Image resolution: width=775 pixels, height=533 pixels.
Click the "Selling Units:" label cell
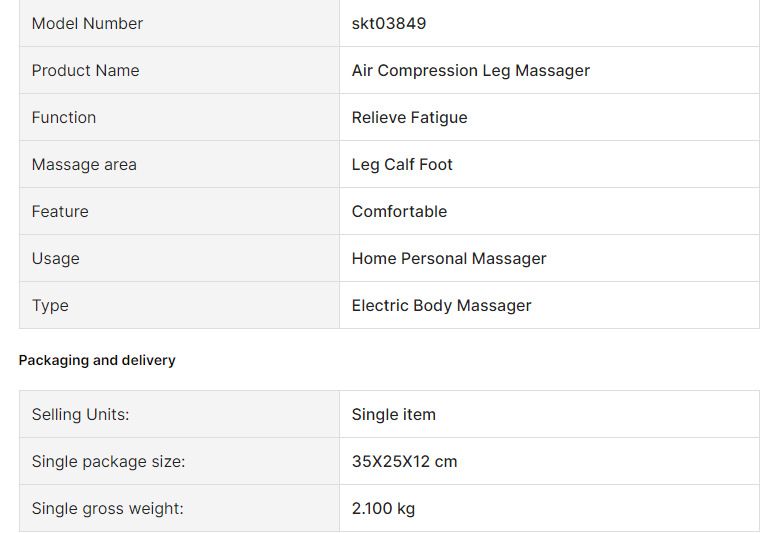pyautogui.click(x=80, y=414)
